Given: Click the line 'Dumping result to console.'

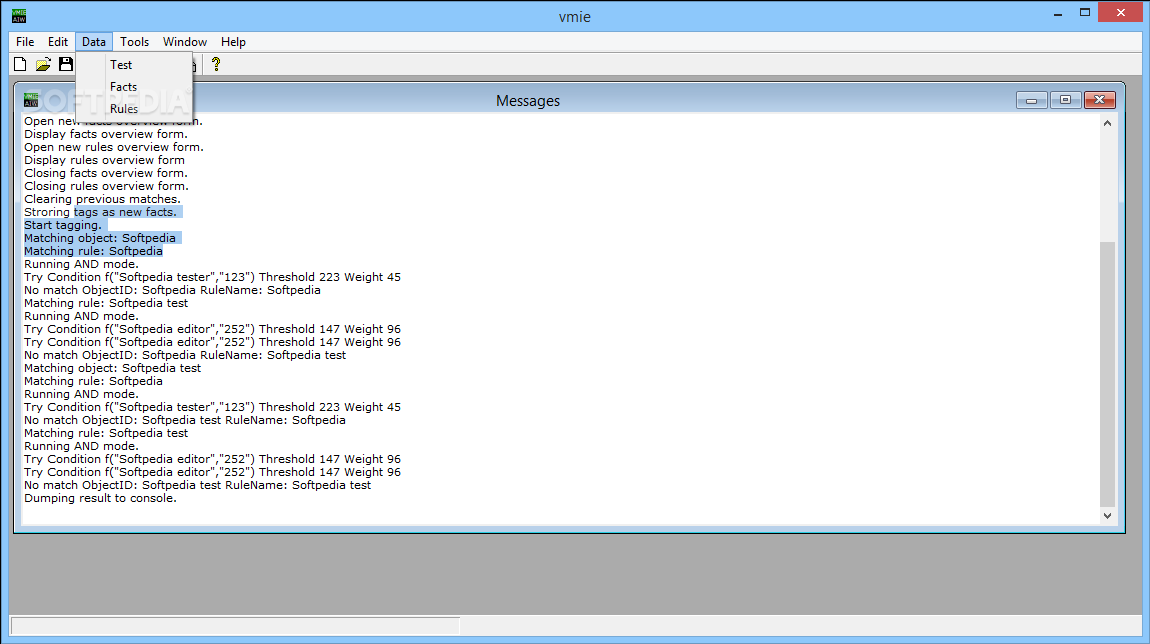Looking at the screenshot, I should pos(100,498).
